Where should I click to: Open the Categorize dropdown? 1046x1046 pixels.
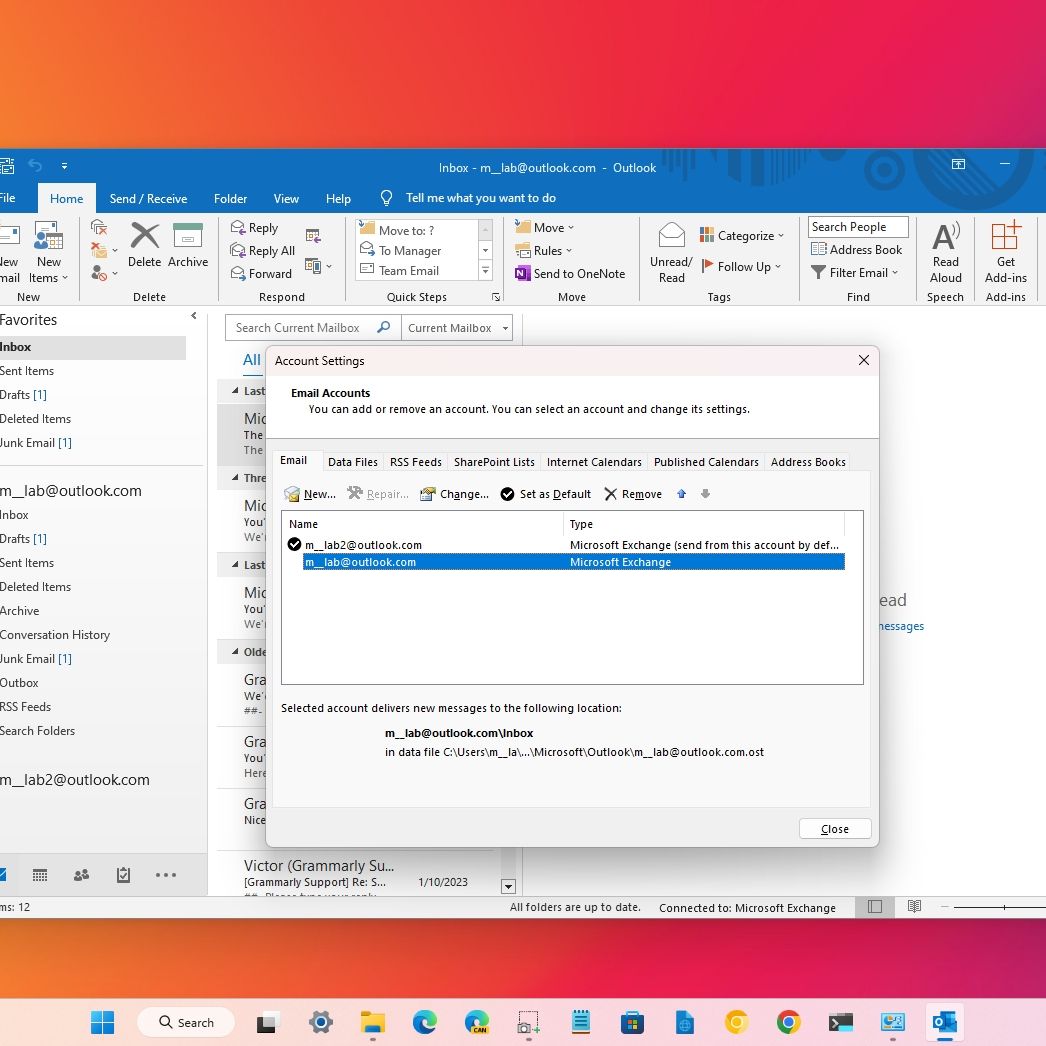coord(741,236)
